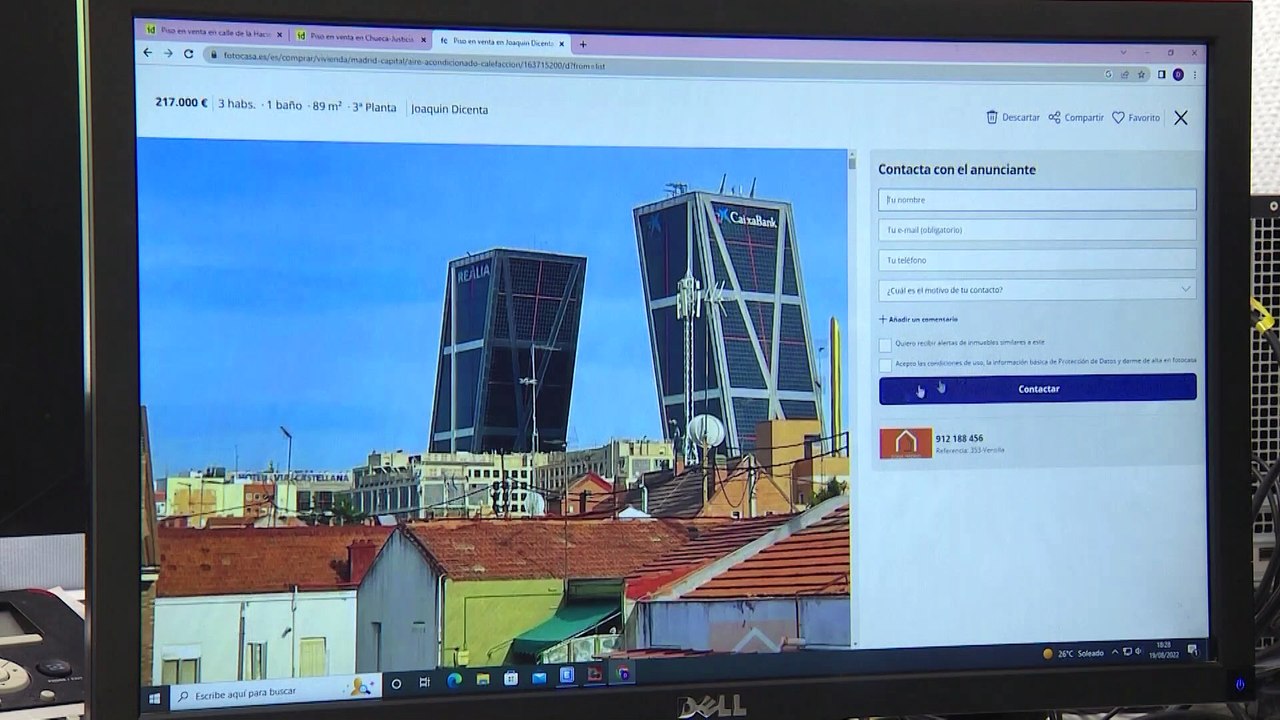Open Task View on the taskbar
This screenshot has height=720, width=1280.
425,683
